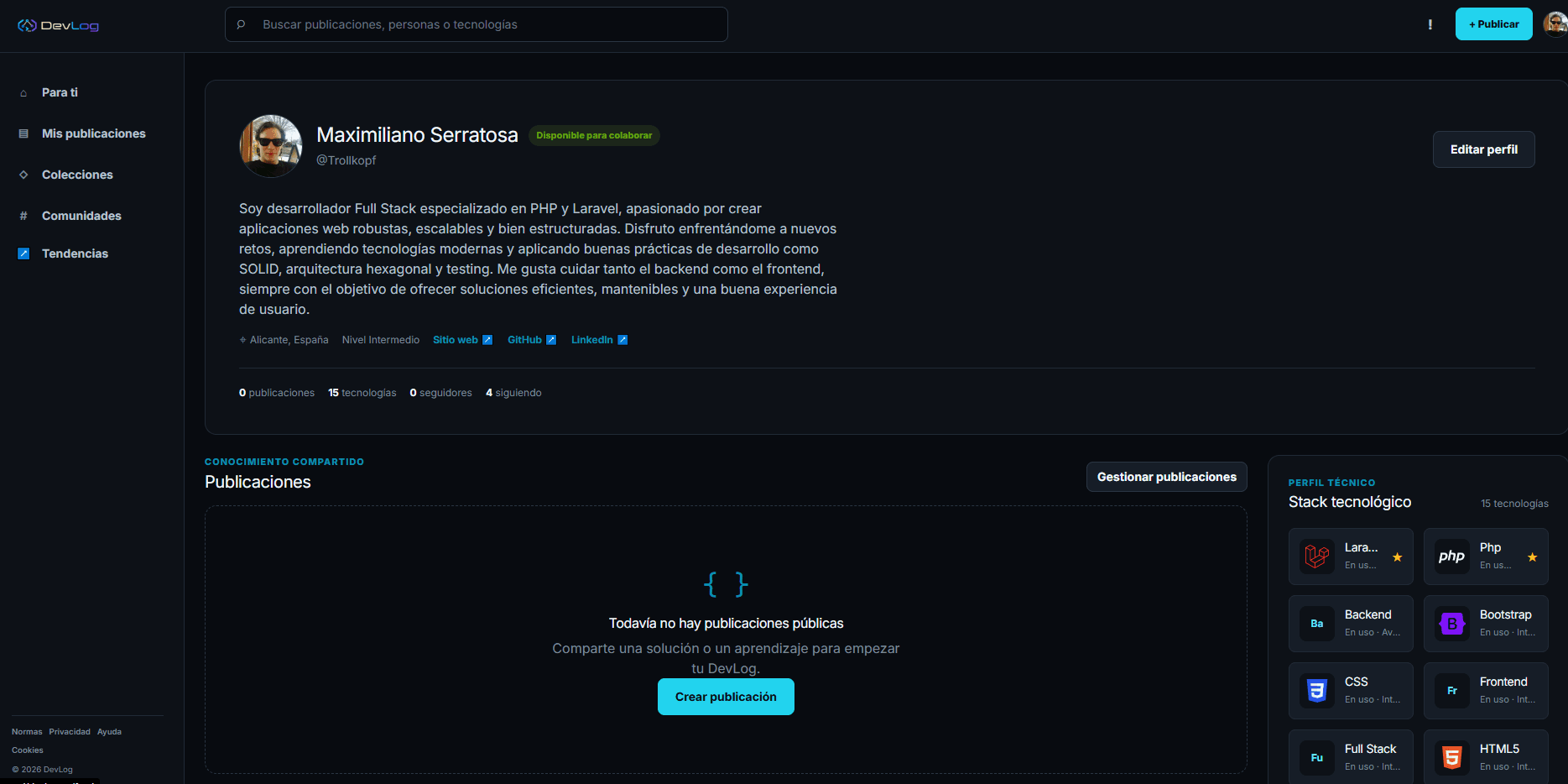Click the php technology icon
The width and height of the screenshot is (1568, 784).
point(1452,557)
